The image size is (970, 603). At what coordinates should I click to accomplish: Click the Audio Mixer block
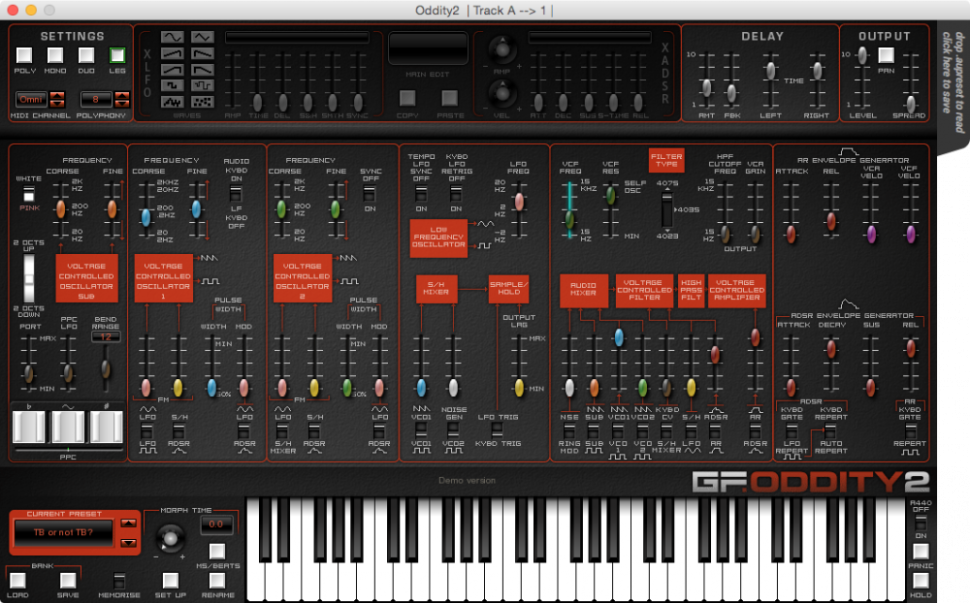pos(582,290)
